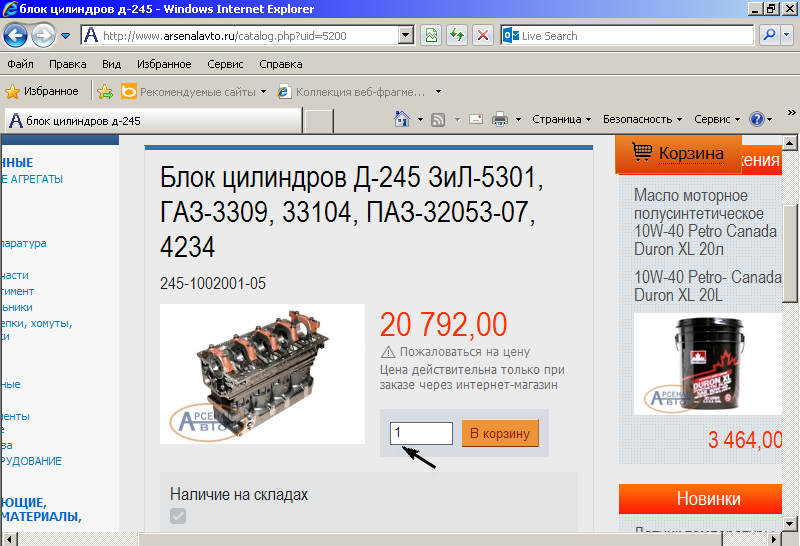Expand the address bar history dropdown
Screen dimensions: 800x546
coord(406,36)
